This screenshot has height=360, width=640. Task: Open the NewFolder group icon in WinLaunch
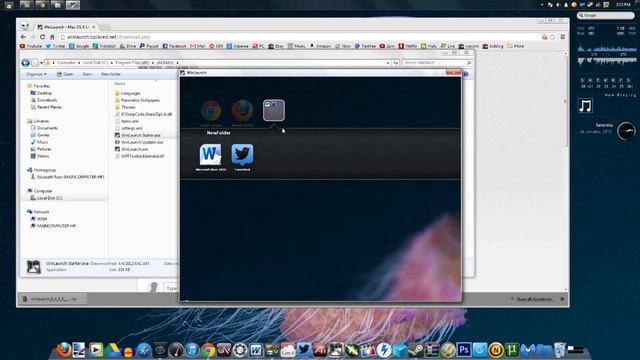pyautogui.click(x=274, y=110)
